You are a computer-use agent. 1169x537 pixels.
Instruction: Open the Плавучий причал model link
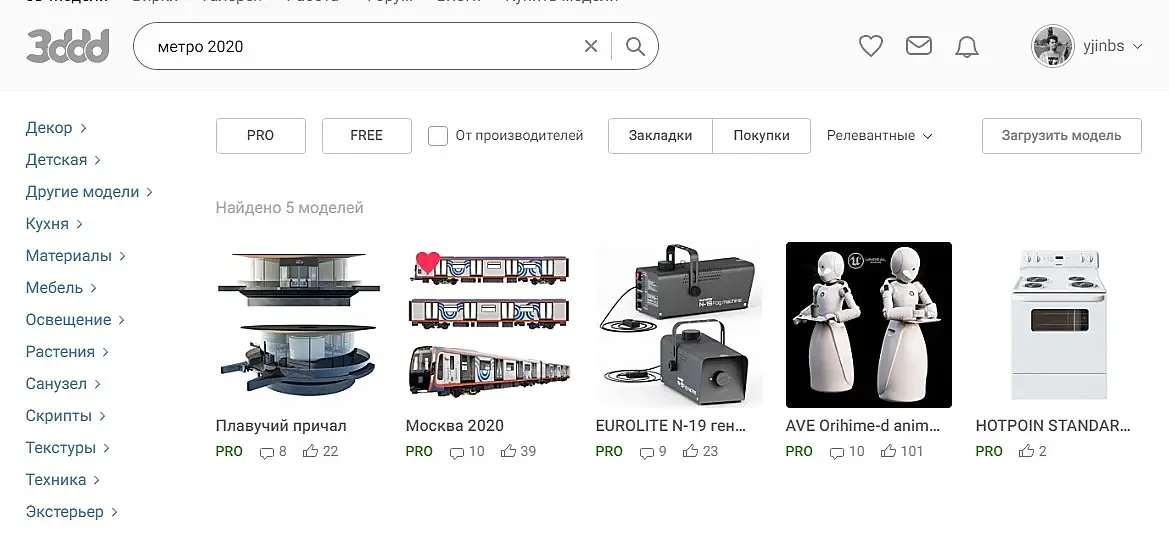click(x=281, y=426)
